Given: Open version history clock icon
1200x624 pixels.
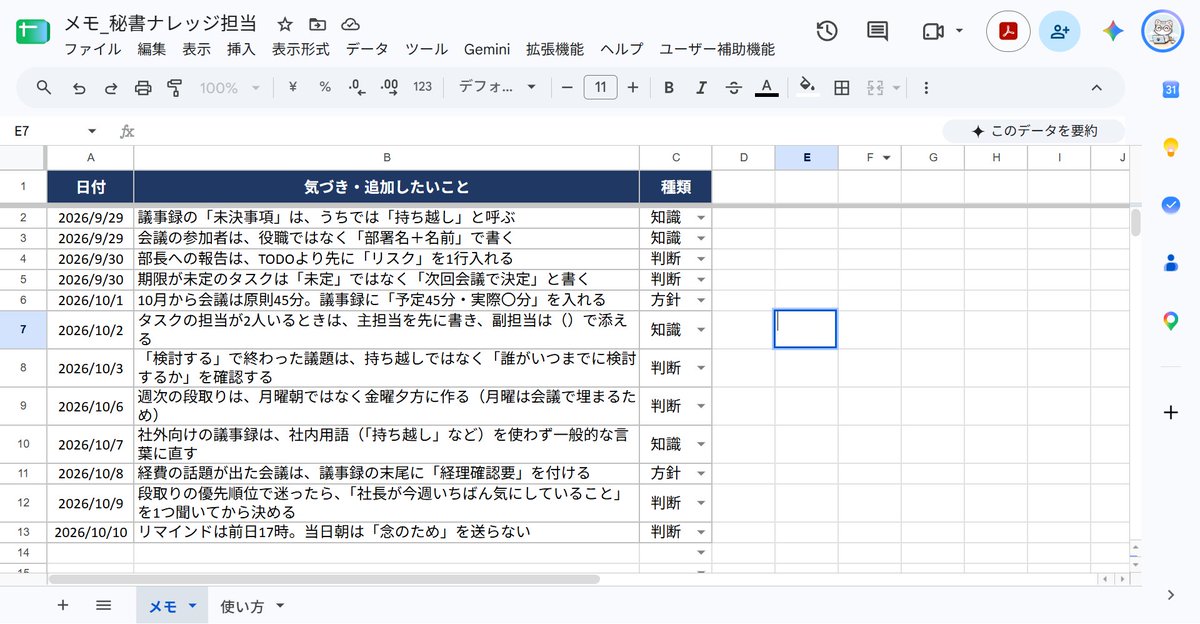Looking at the screenshot, I should pos(827,31).
